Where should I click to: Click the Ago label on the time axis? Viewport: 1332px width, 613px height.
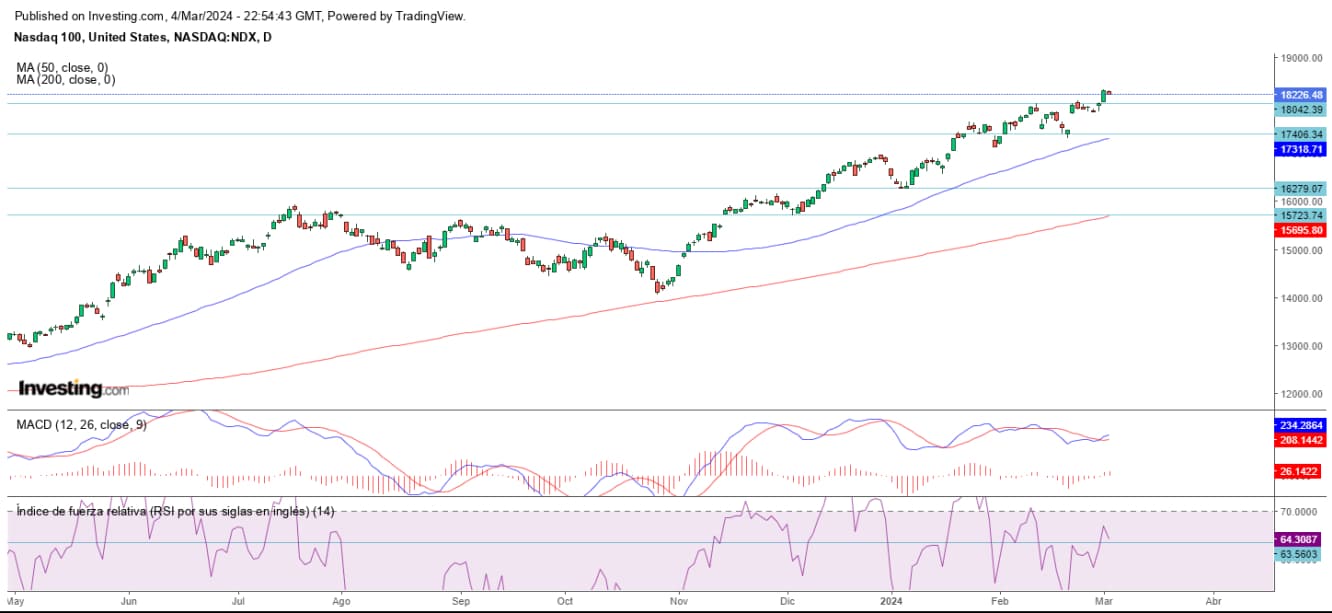point(341,602)
